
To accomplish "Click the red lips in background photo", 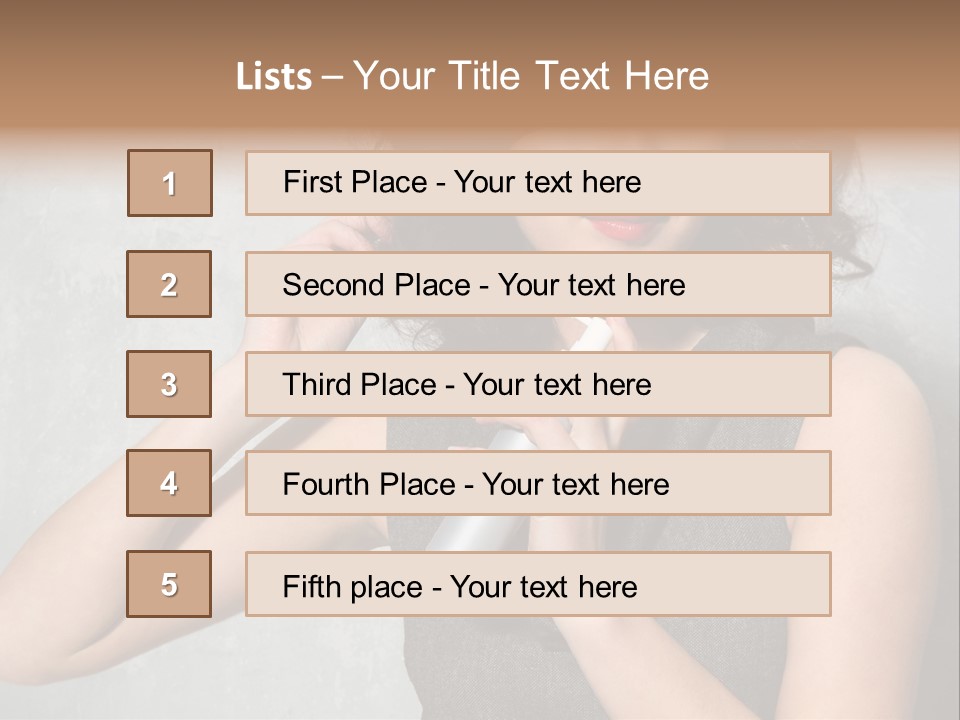I will [622, 228].
